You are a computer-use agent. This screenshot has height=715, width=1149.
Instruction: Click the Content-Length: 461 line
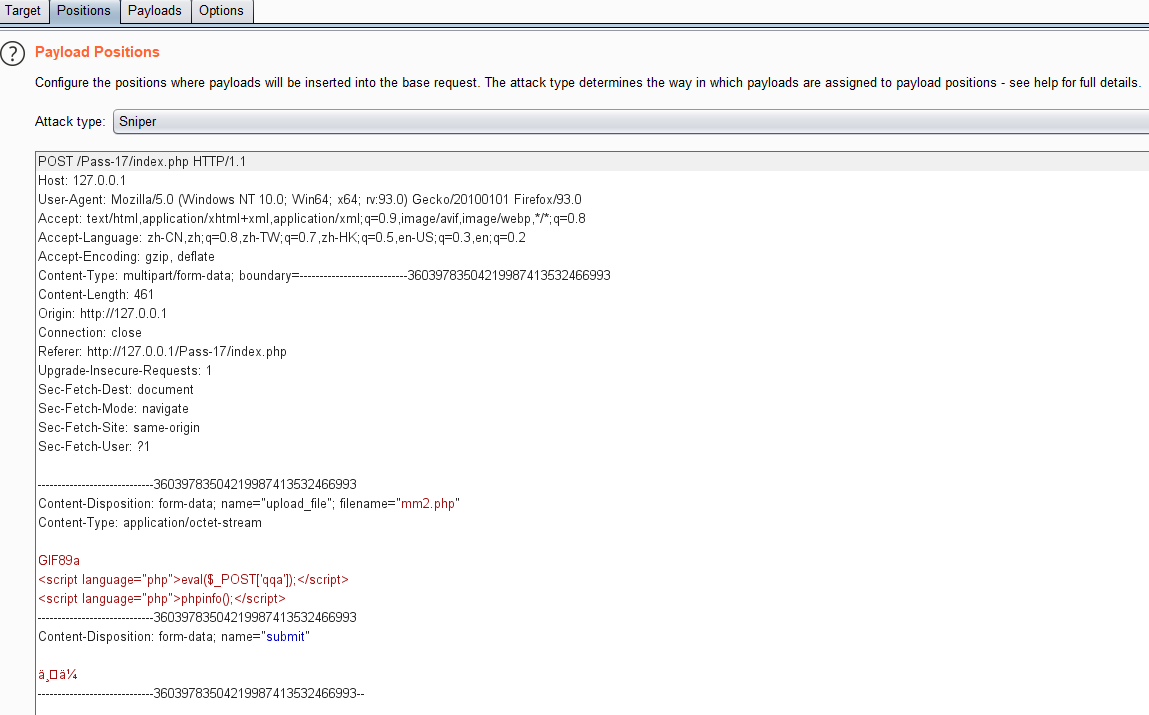coord(96,294)
